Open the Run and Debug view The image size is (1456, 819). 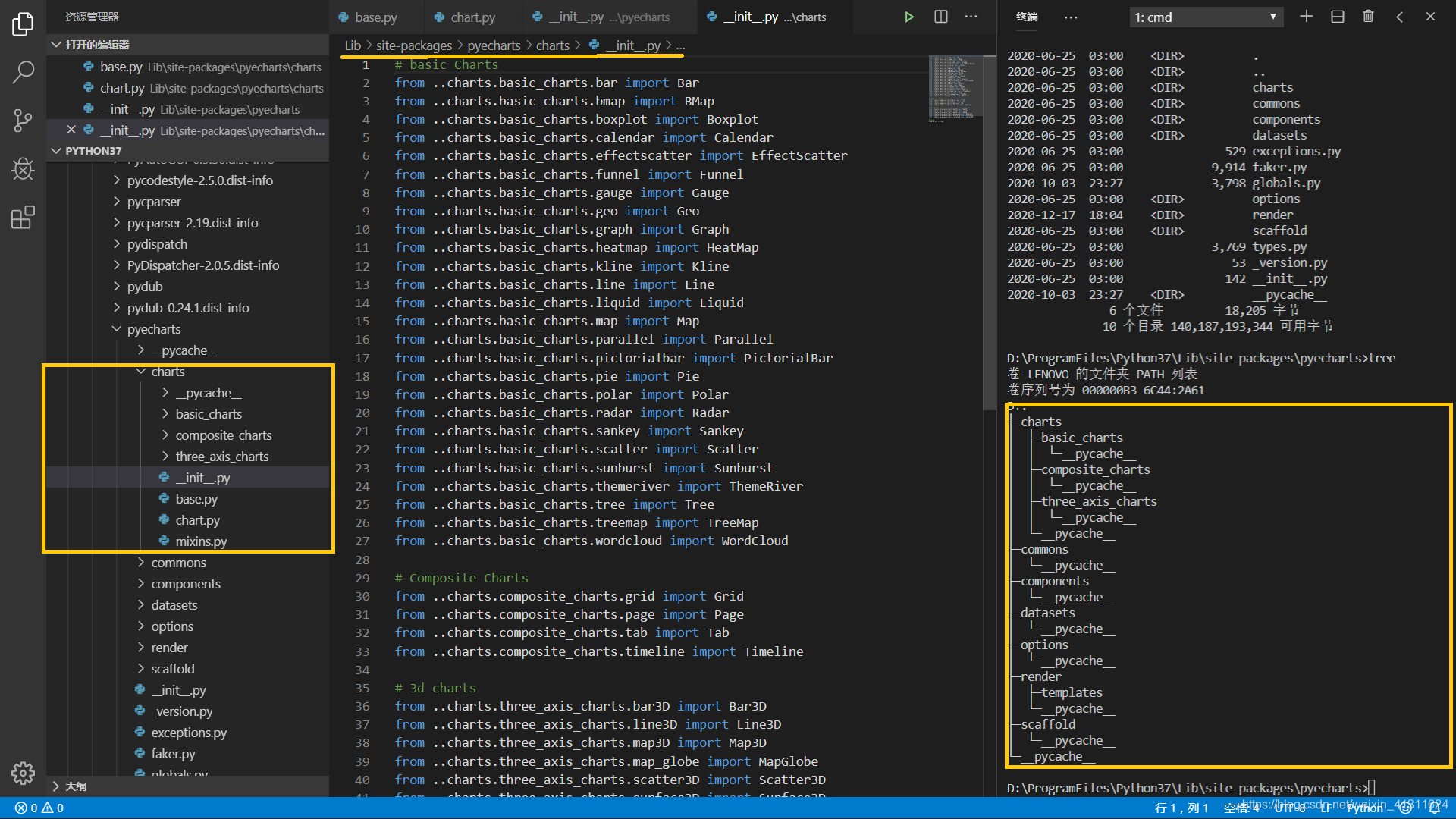point(23,168)
